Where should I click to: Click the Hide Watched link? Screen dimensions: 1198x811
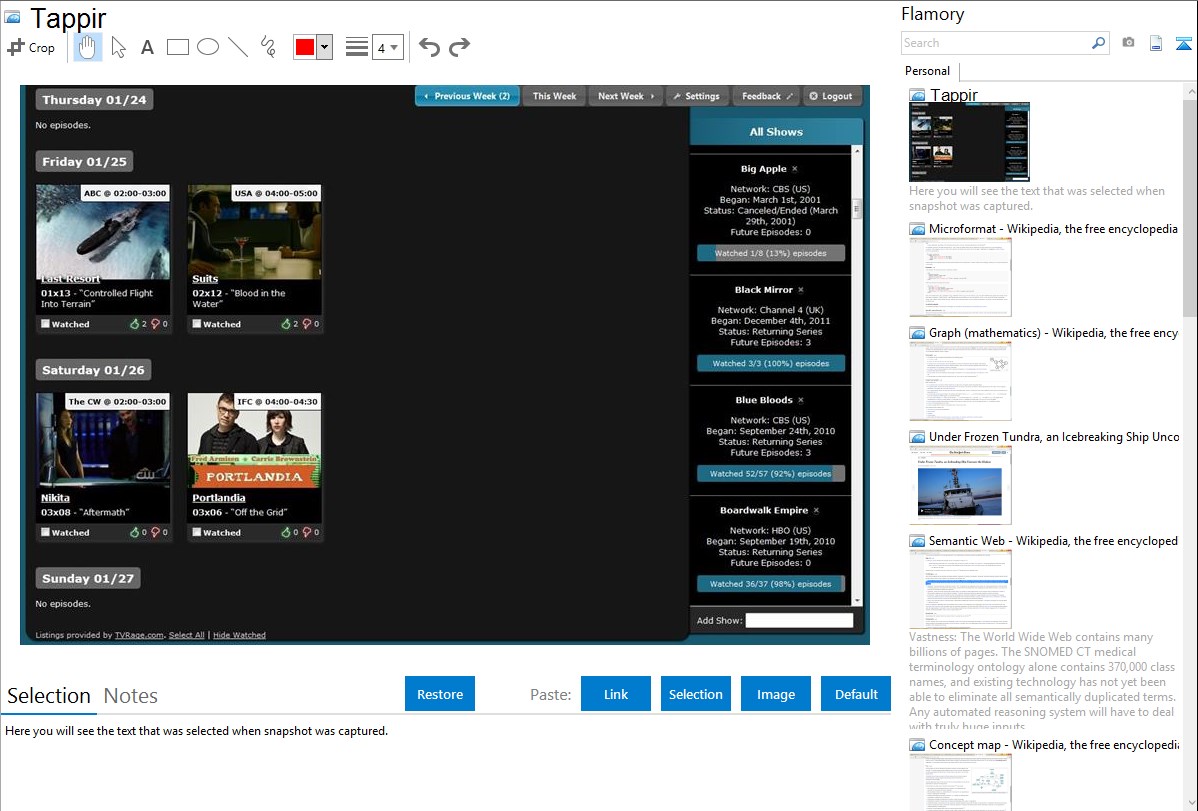pos(239,635)
